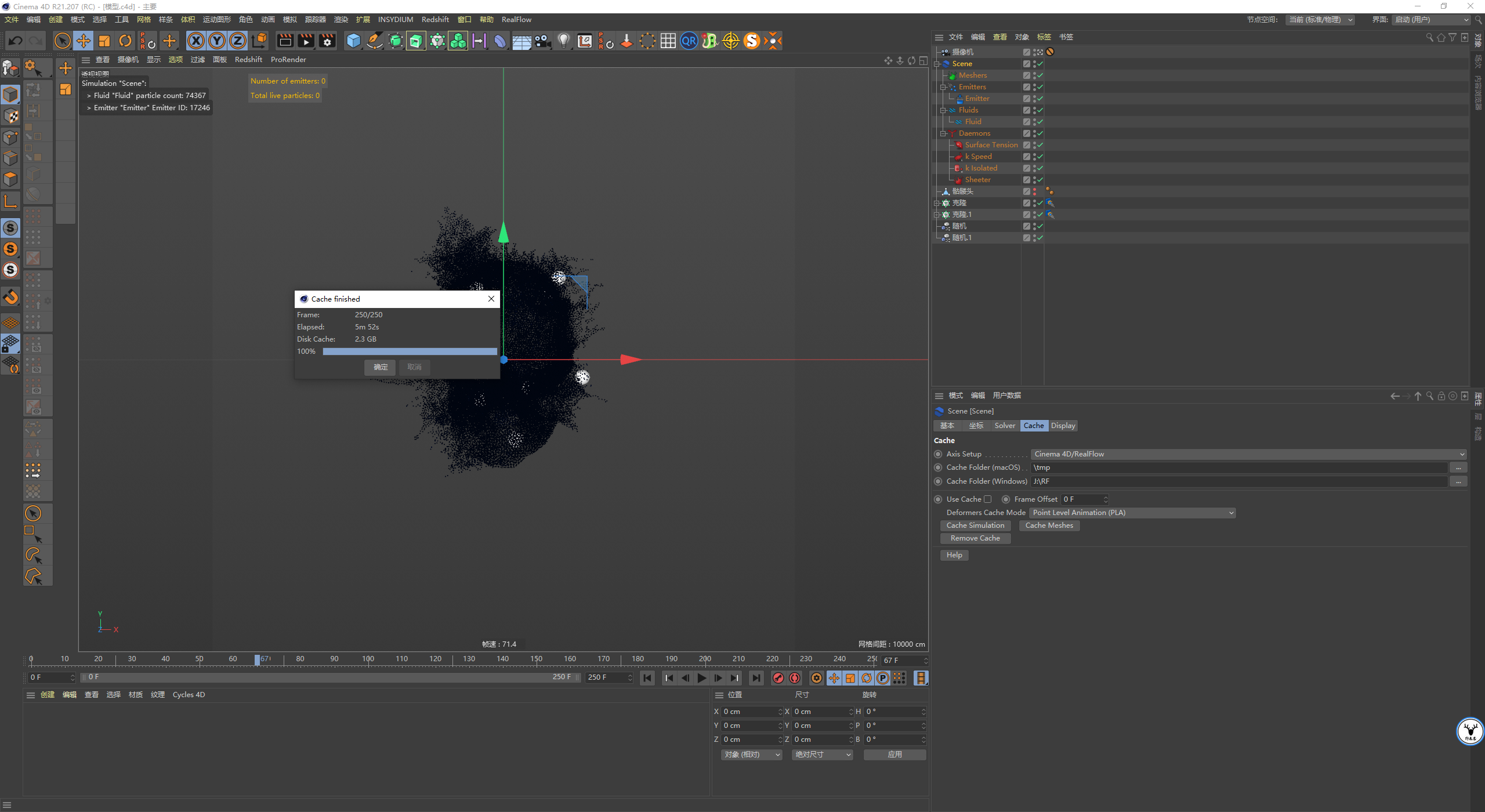1485x812 pixels.
Task: Toggle the enabled checkmark for Emitter object
Action: pos(1039,99)
